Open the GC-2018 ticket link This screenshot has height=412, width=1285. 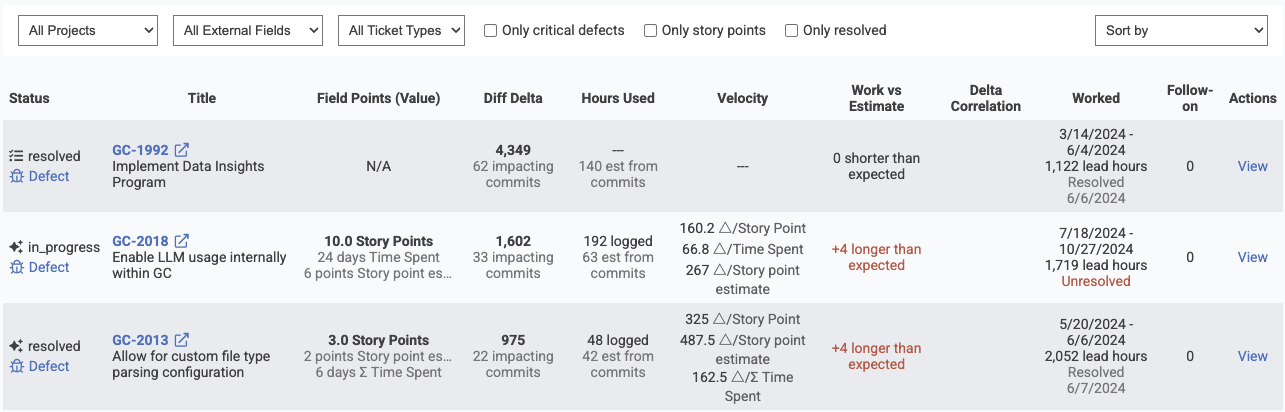140,241
